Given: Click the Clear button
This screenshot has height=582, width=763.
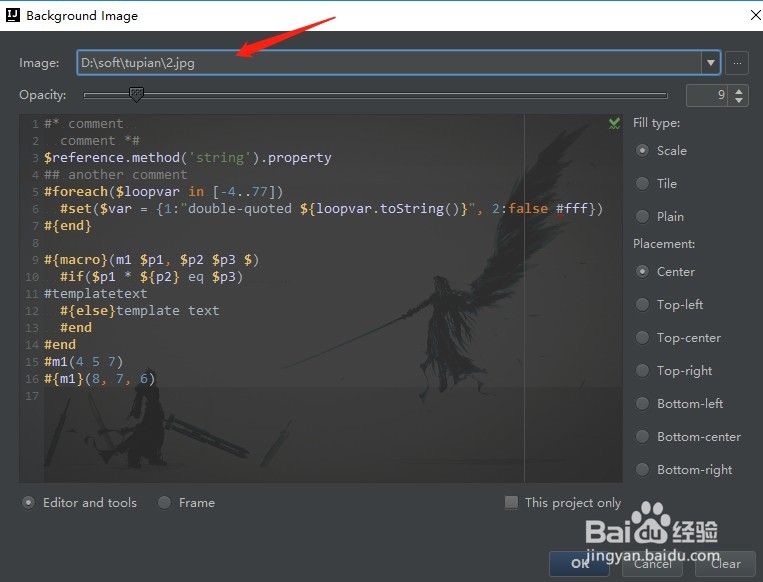Looking at the screenshot, I should tap(726, 564).
